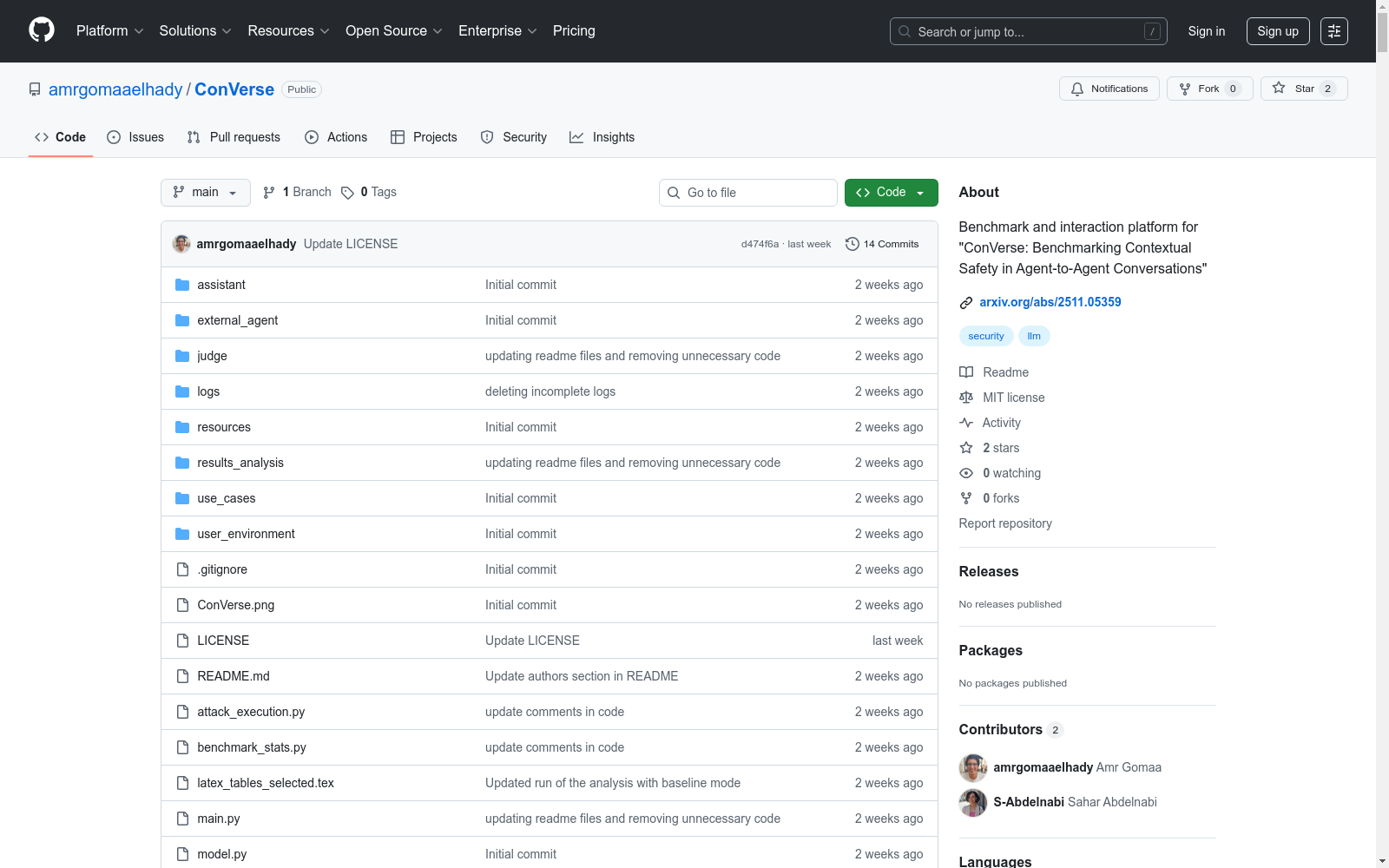
Task: Open the 14 Commits history link
Action: (x=882, y=244)
